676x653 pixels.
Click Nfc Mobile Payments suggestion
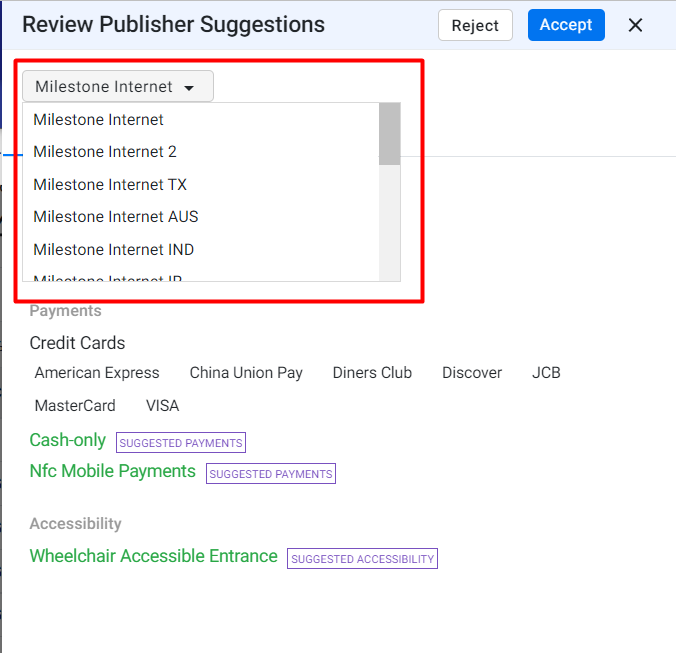tap(113, 471)
